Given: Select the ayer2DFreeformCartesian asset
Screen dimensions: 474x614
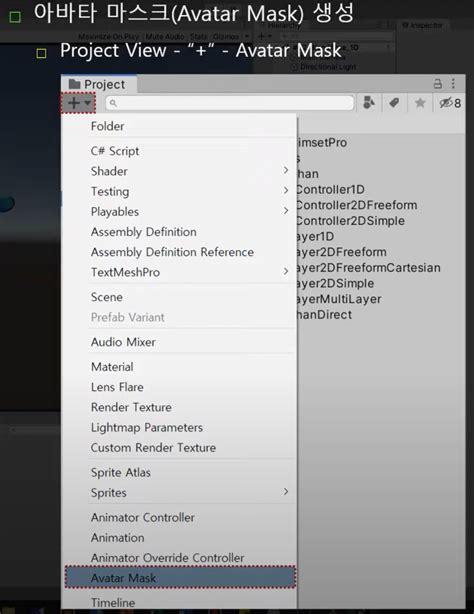Looking at the screenshot, I should (368, 268).
